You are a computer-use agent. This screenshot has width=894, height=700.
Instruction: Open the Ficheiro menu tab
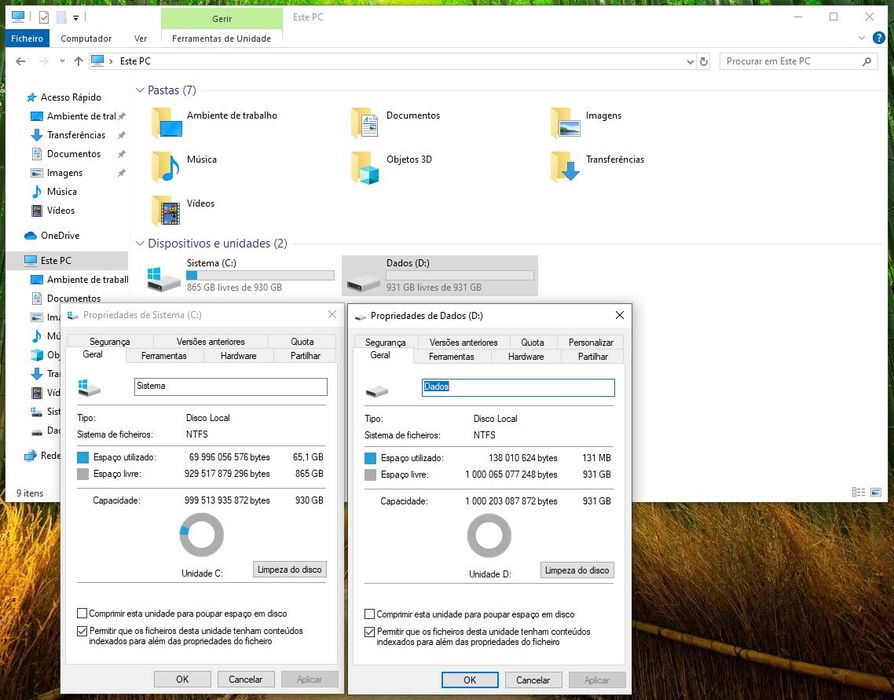(x=27, y=38)
